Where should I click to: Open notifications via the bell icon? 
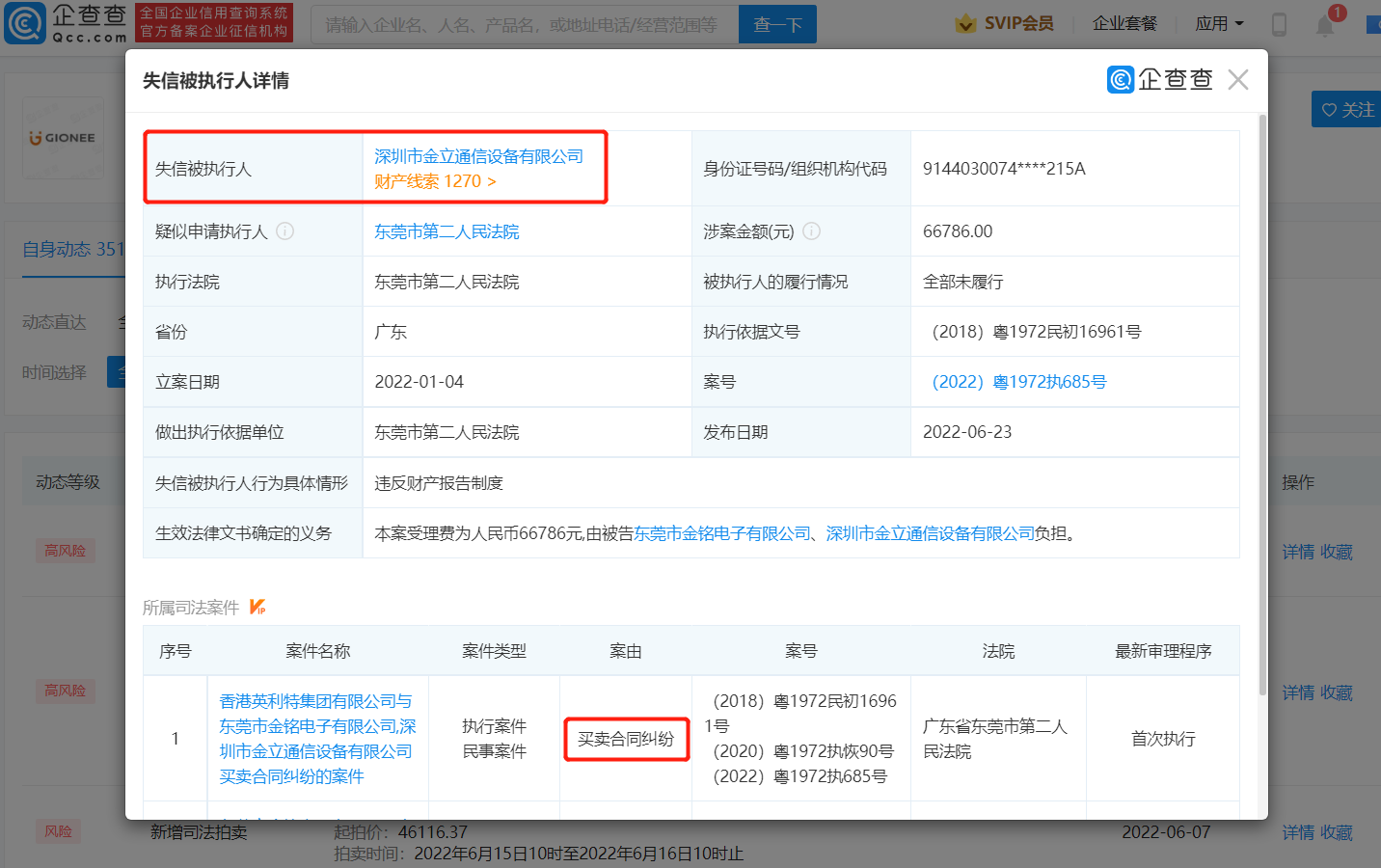point(1326,24)
